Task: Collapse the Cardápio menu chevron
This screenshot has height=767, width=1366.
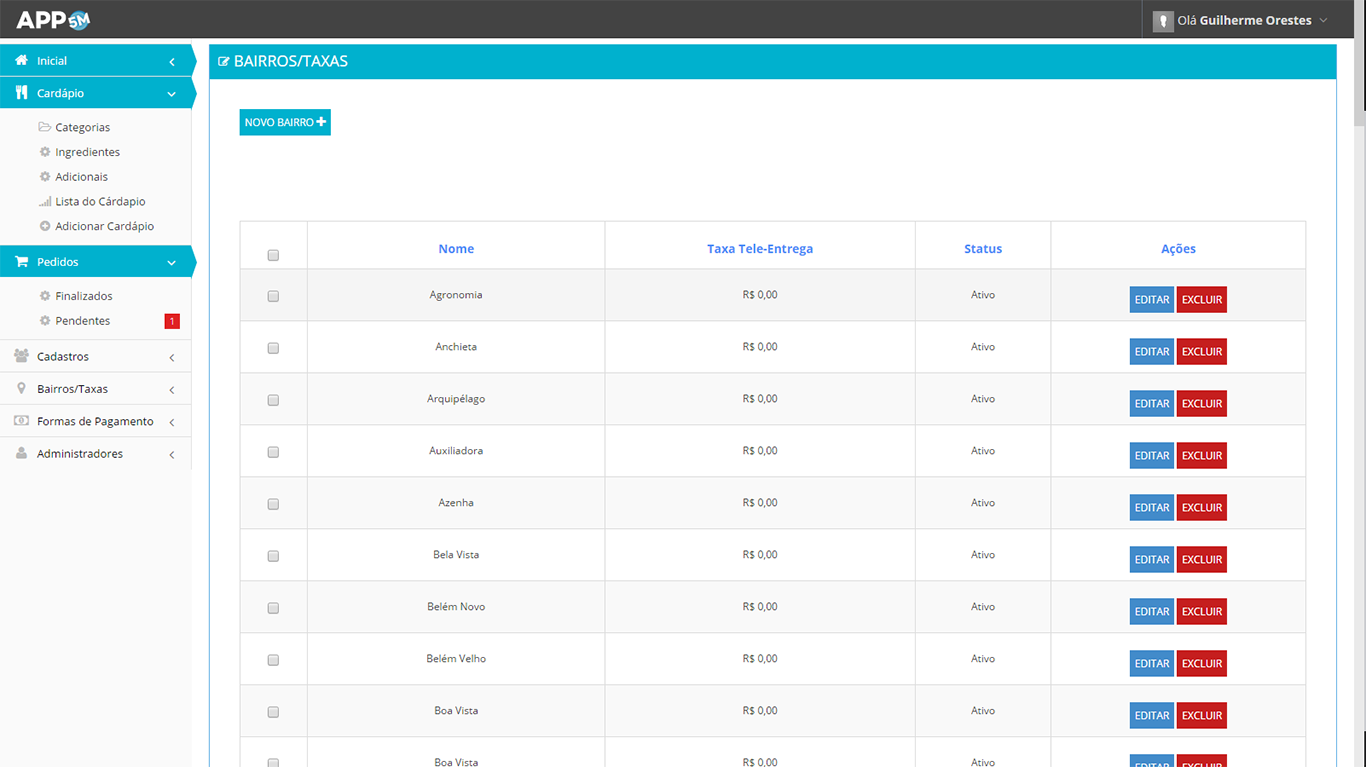Action: pos(172,94)
